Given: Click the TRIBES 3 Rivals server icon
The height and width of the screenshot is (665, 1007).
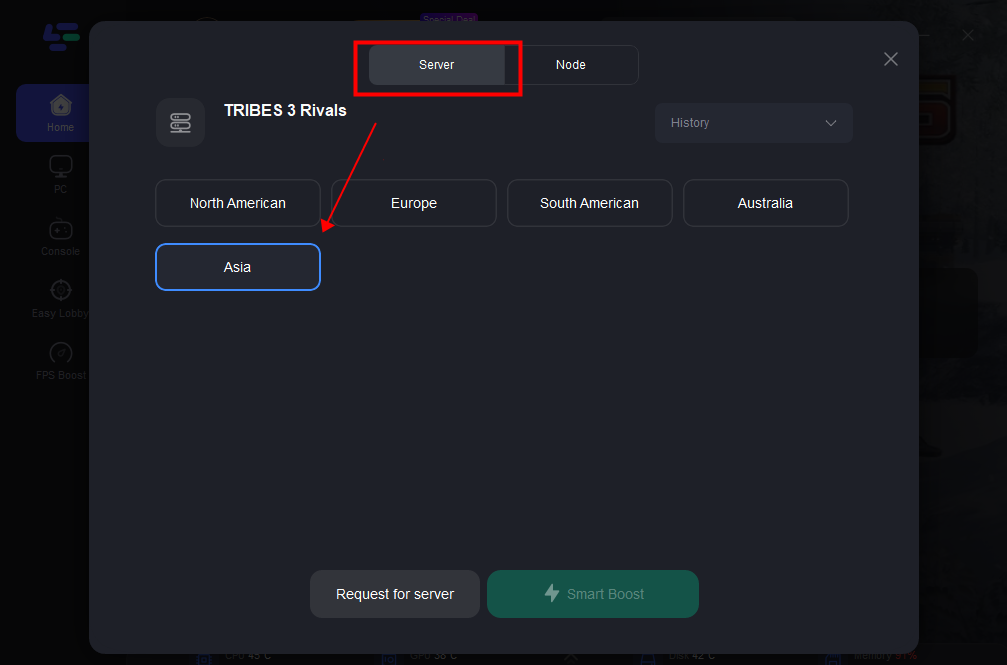Looking at the screenshot, I should tap(180, 122).
